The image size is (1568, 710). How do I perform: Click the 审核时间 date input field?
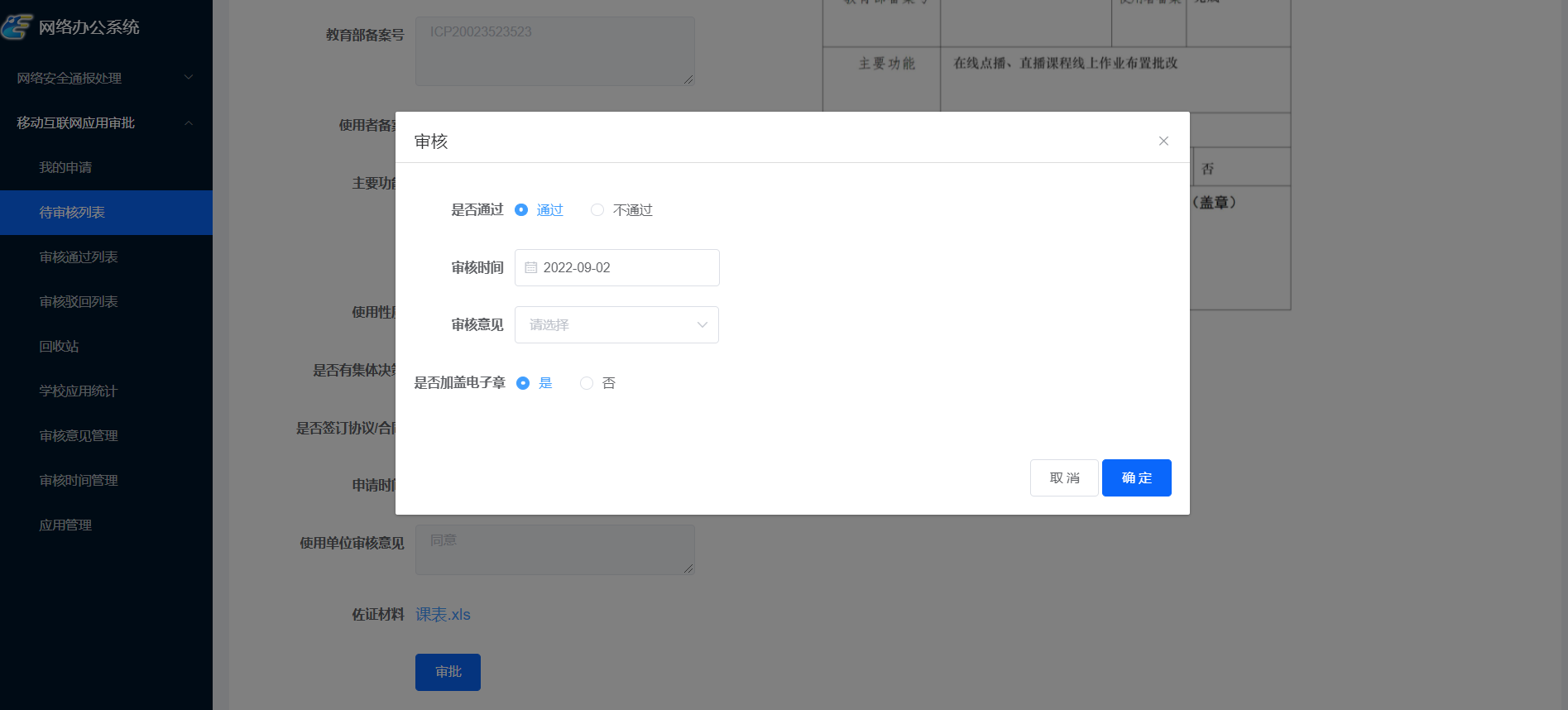(625, 268)
